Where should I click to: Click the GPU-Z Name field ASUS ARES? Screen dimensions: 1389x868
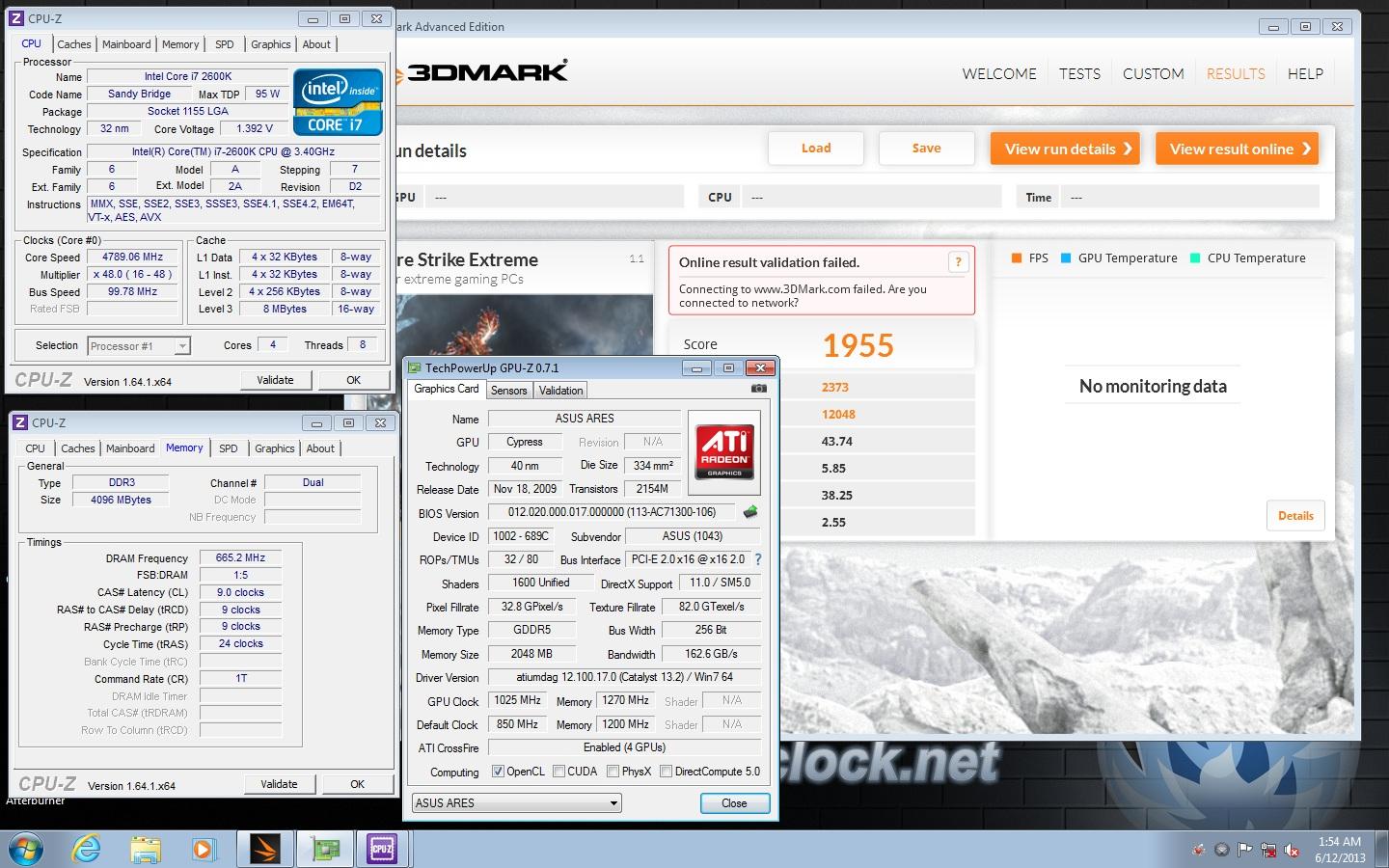(x=585, y=419)
